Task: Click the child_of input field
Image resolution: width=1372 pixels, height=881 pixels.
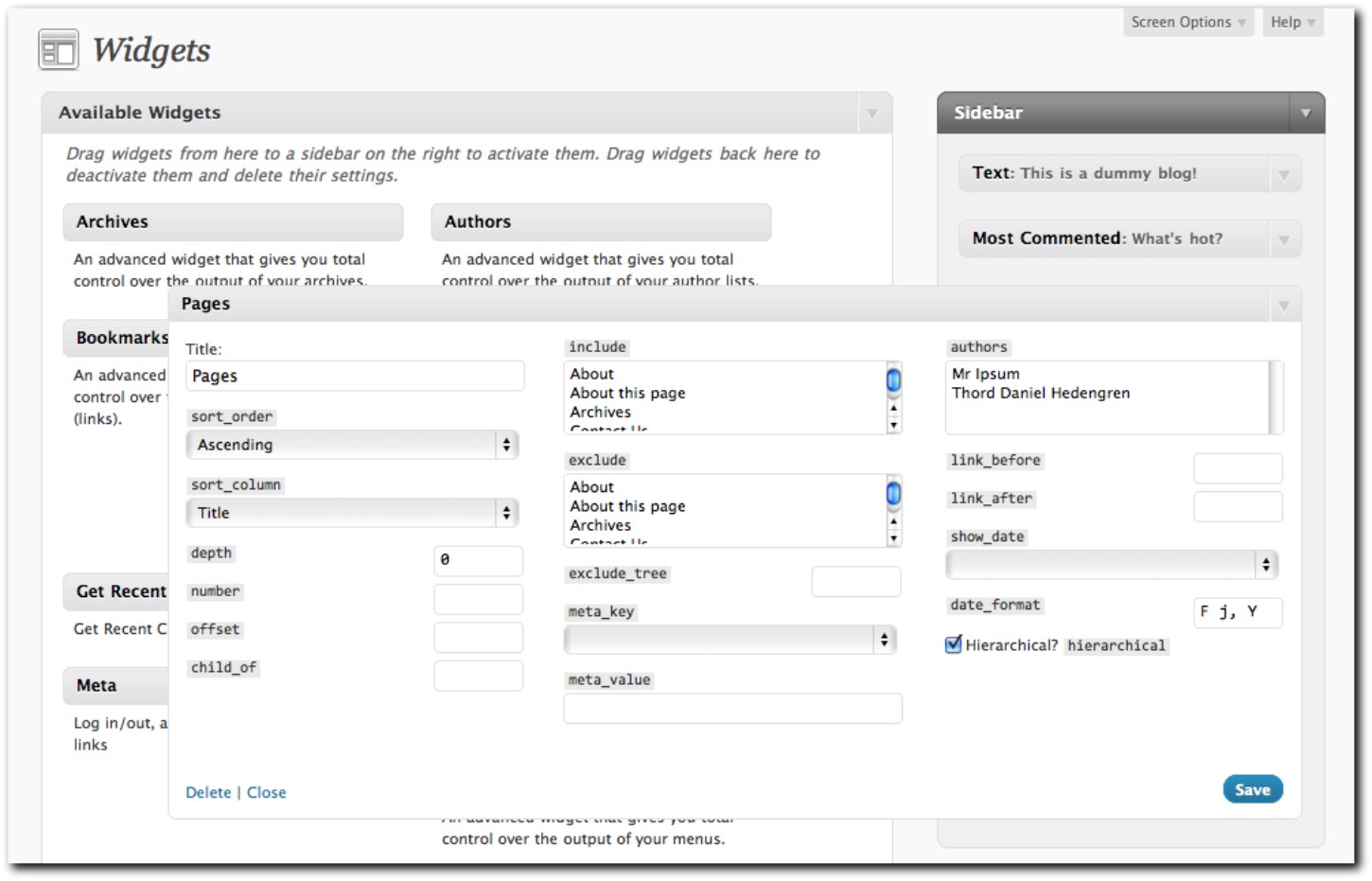Action: (479, 675)
